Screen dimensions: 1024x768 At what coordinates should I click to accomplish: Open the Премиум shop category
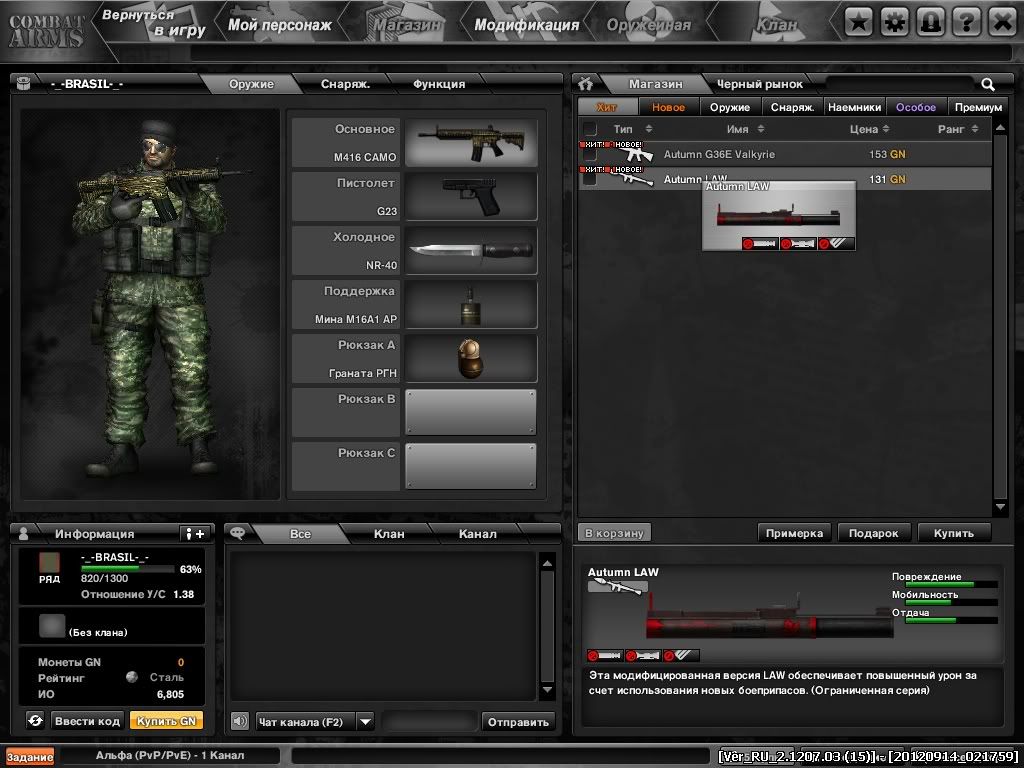(976, 106)
